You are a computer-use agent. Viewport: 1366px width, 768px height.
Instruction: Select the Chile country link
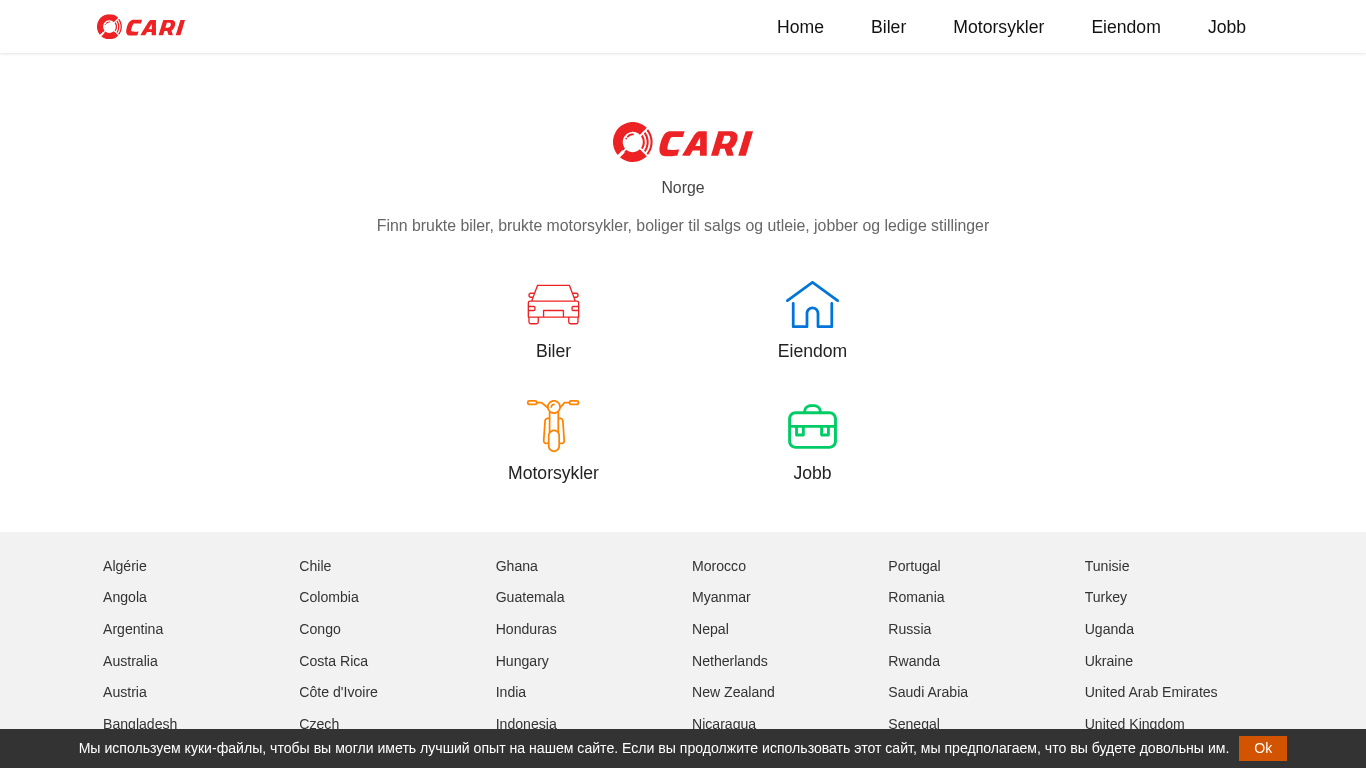click(x=315, y=566)
